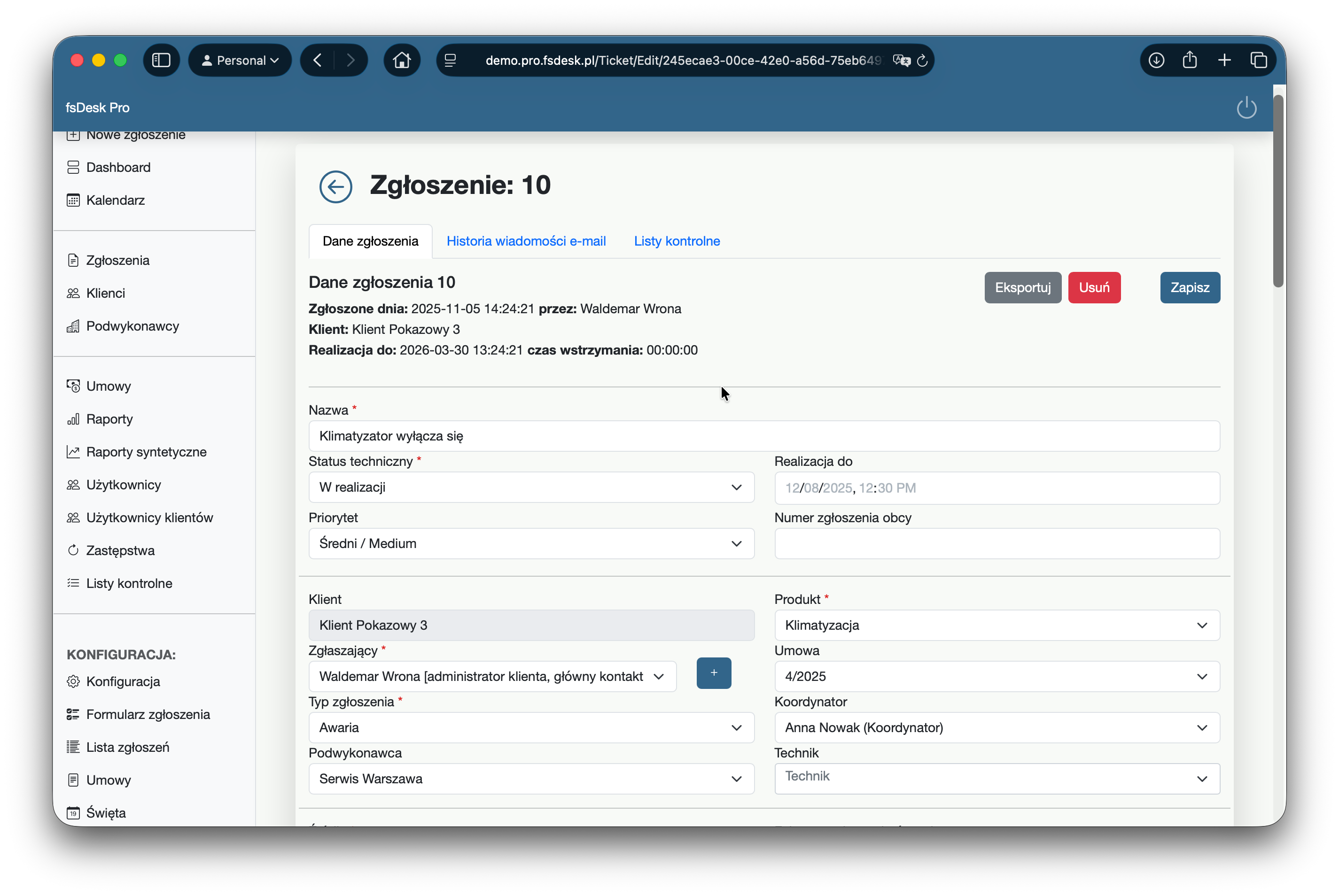This screenshot has height=896, width=1339.
Task: Toggle the Safari sidebar icon
Action: point(161,60)
